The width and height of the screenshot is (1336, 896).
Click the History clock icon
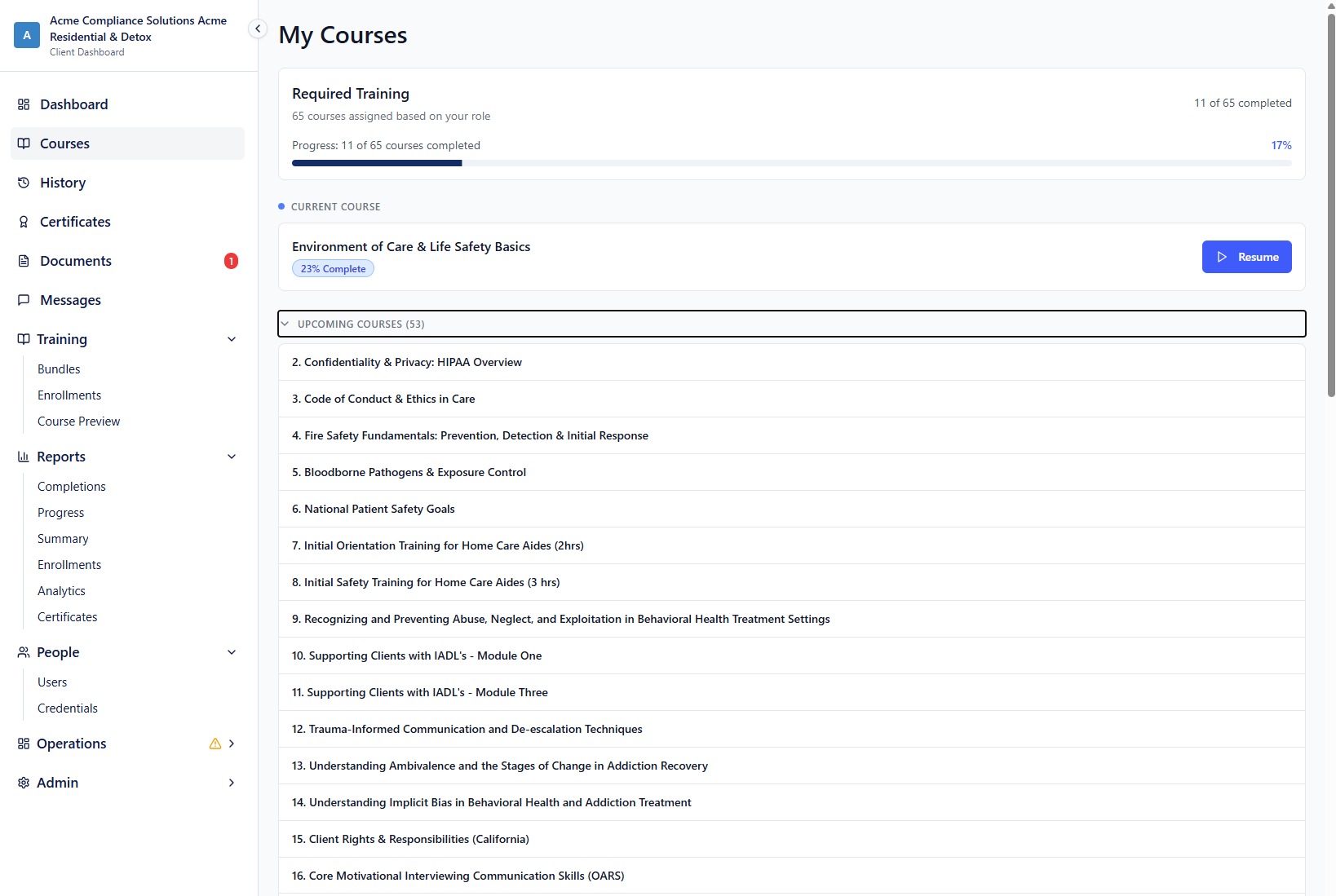click(x=24, y=183)
